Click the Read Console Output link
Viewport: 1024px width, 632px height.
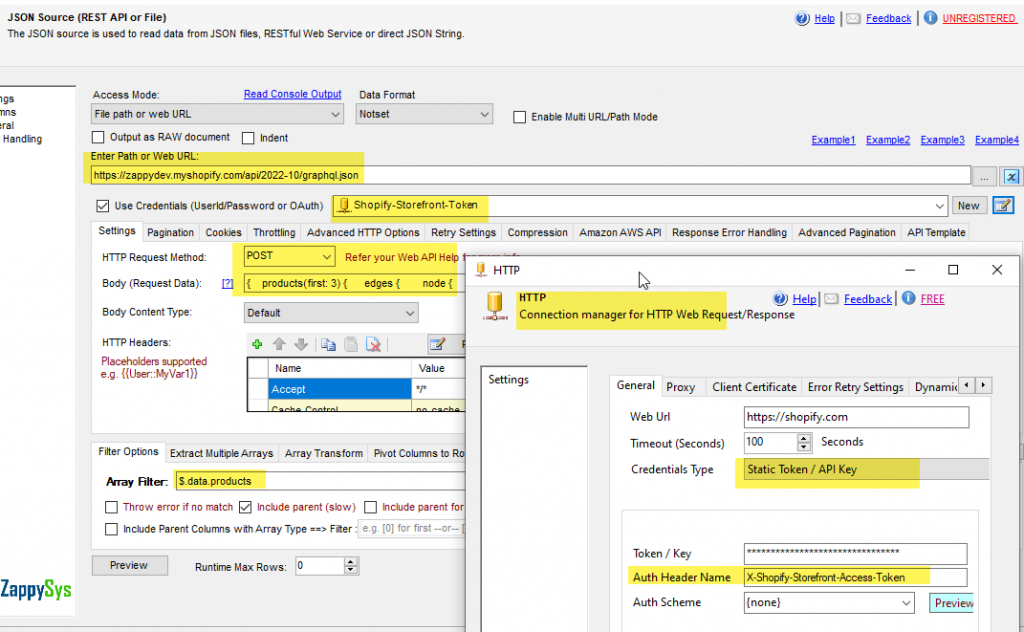coord(293,94)
